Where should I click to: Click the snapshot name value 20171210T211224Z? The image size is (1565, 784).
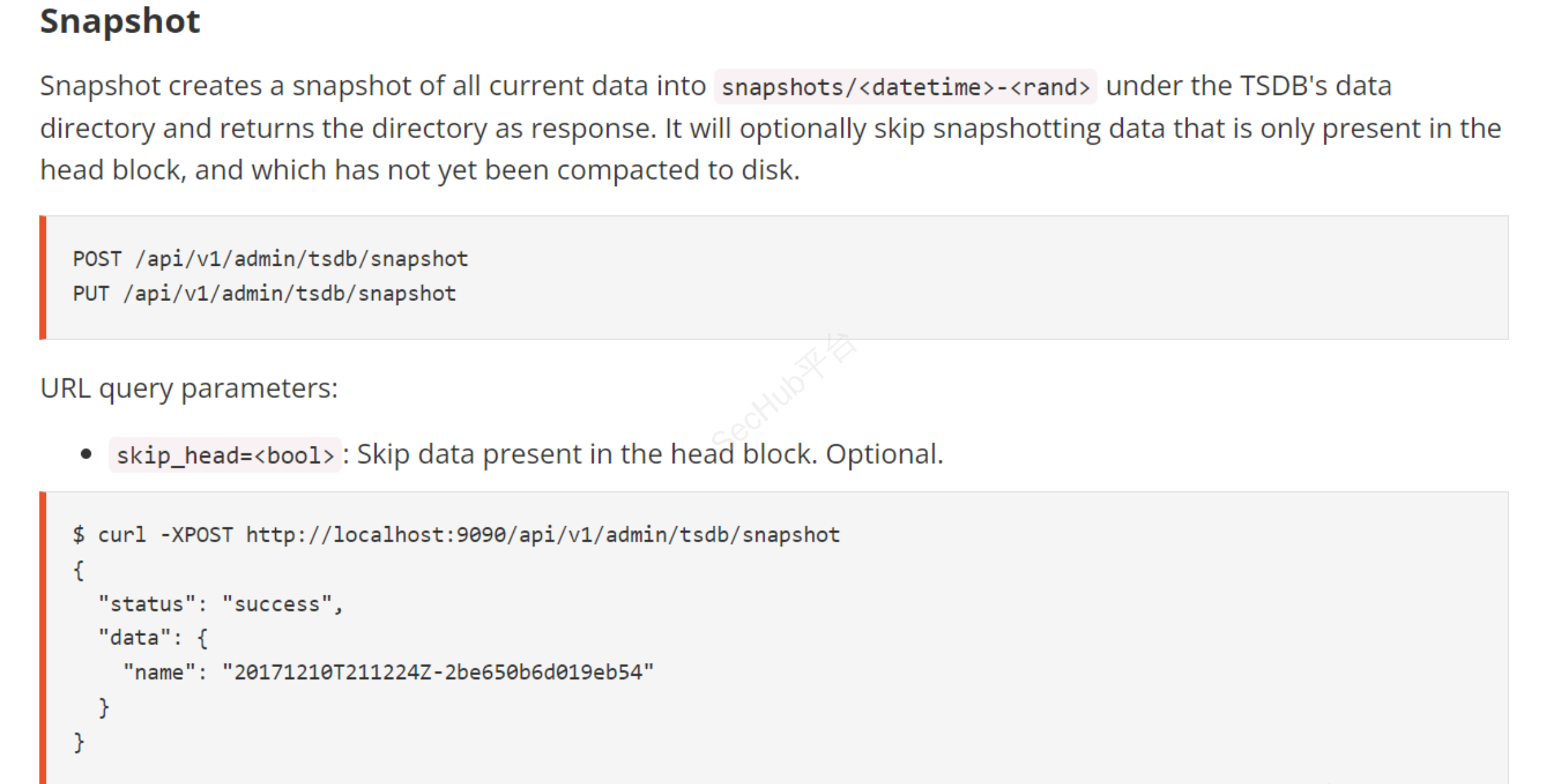(x=437, y=672)
